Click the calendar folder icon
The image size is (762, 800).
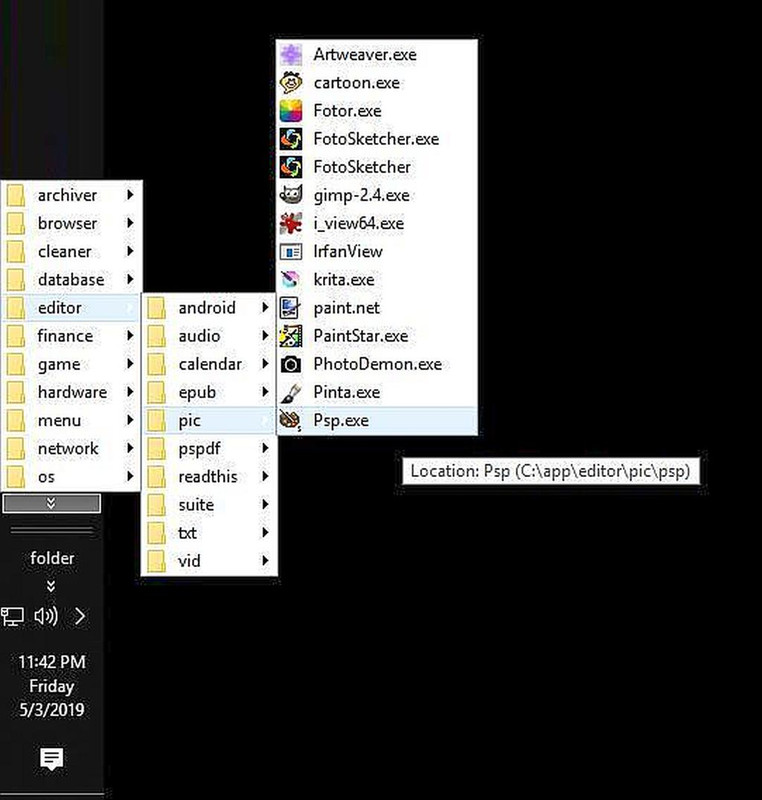click(157, 364)
